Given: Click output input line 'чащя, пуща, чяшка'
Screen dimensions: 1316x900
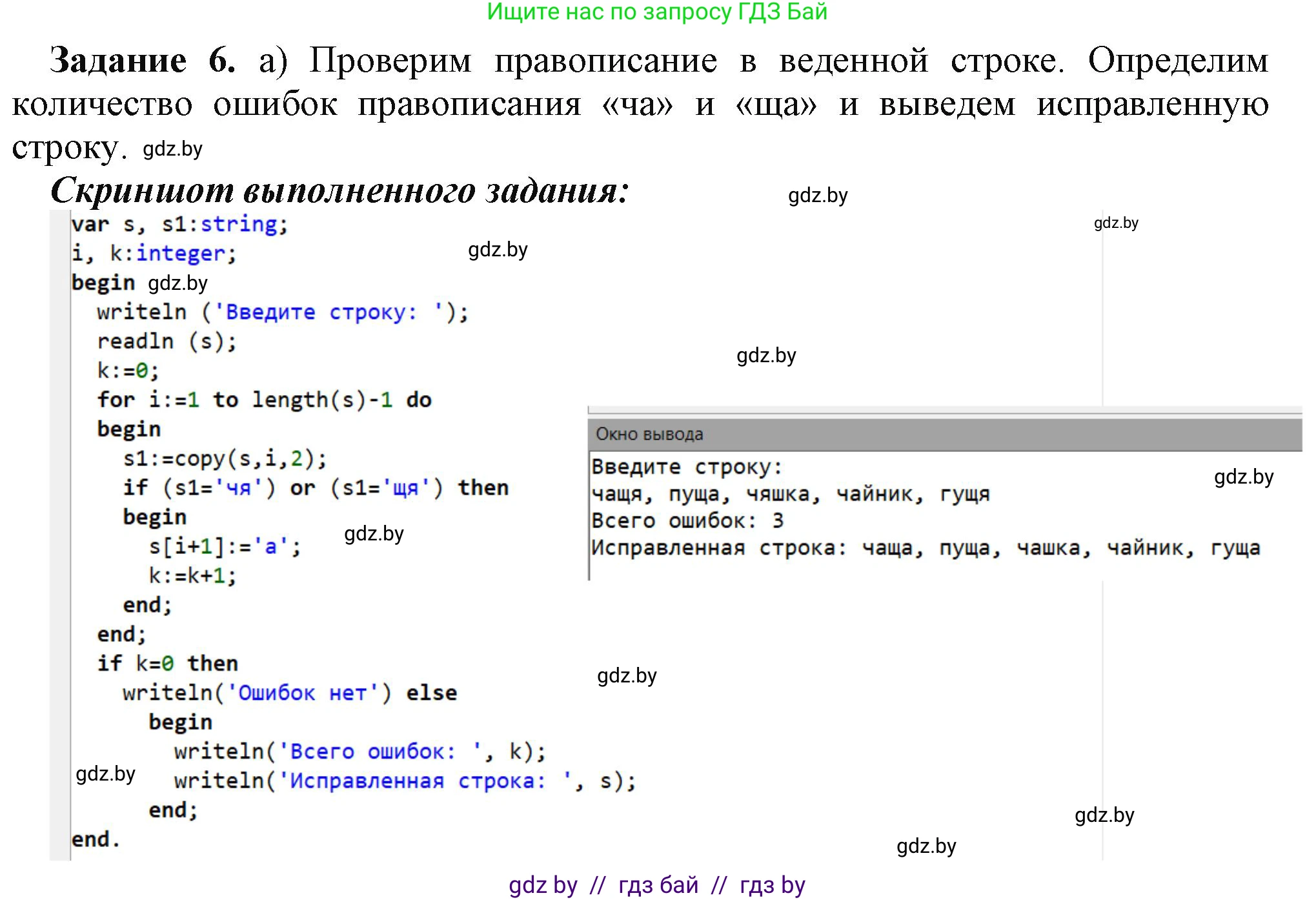Looking at the screenshot, I should point(791,495).
